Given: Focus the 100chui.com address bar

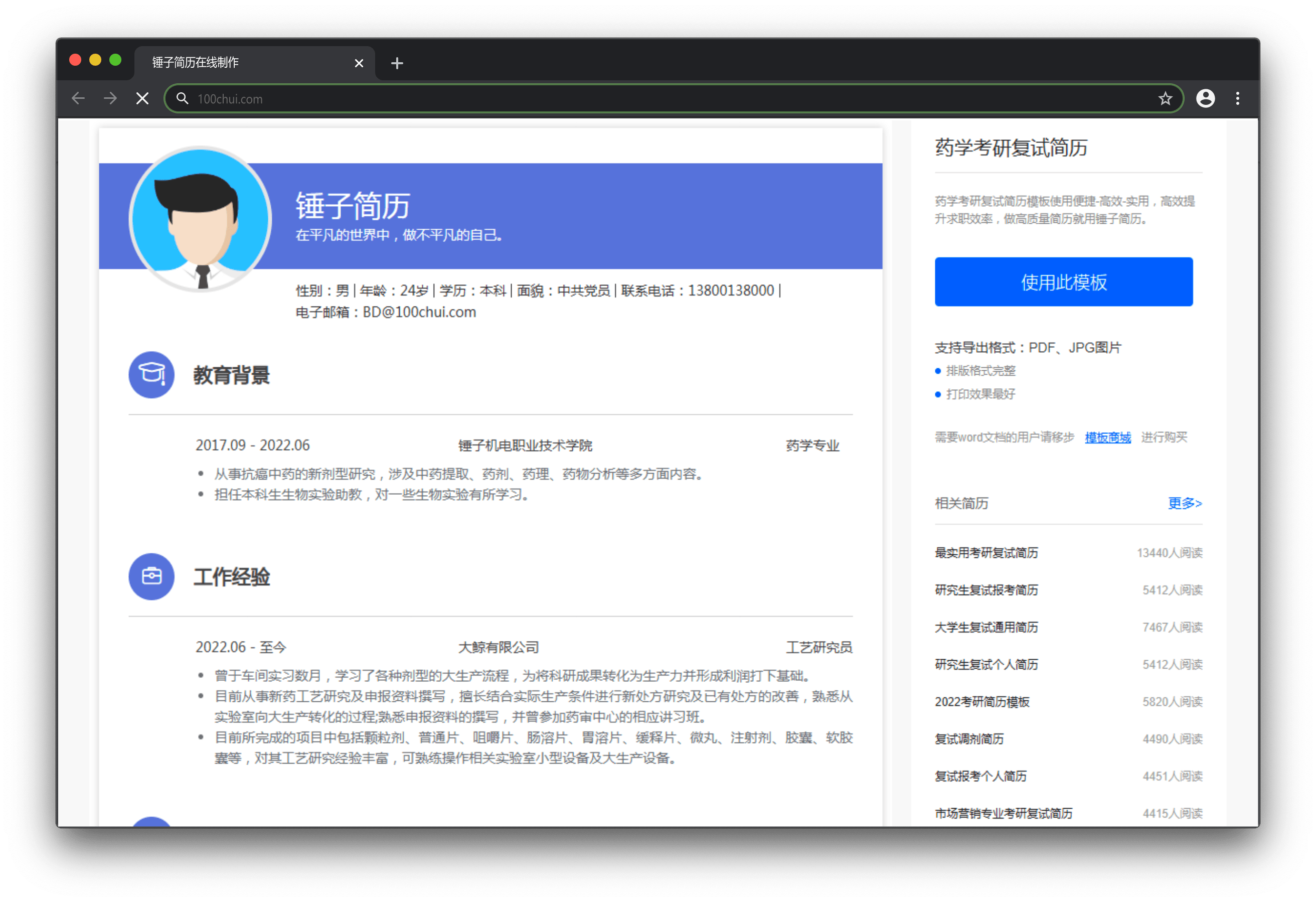Looking at the screenshot, I should [674, 99].
